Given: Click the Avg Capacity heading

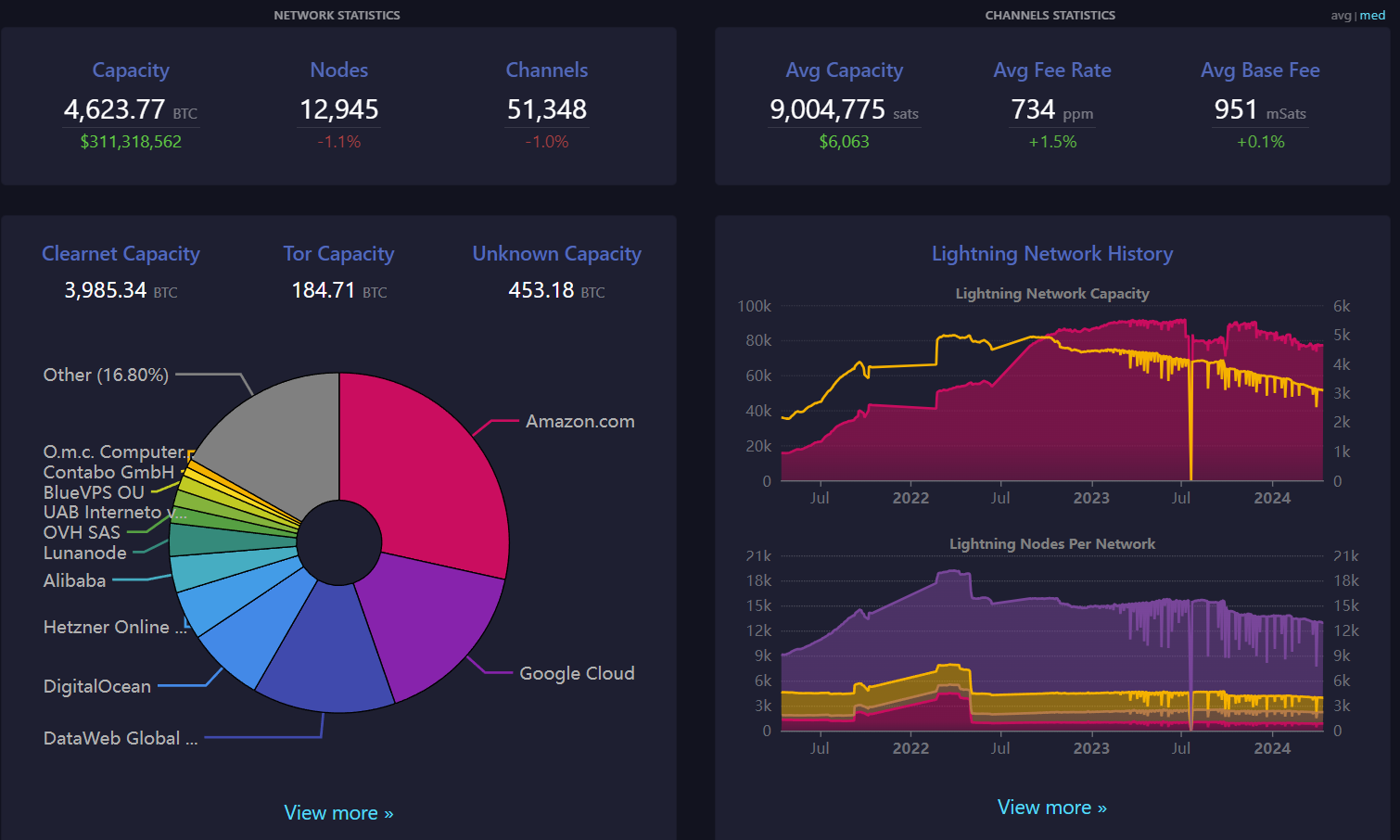Looking at the screenshot, I should click(844, 70).
